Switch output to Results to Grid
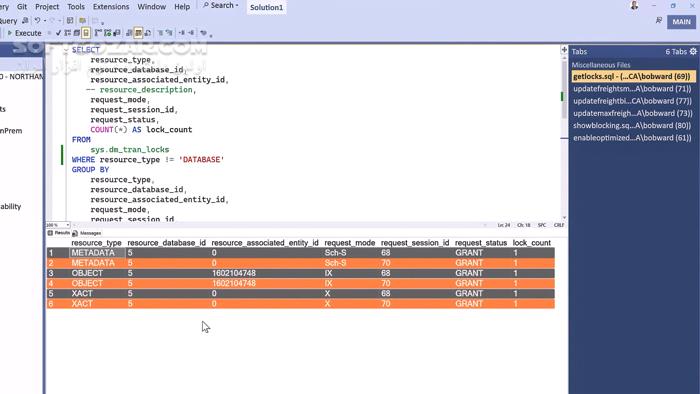 (138, 33)
